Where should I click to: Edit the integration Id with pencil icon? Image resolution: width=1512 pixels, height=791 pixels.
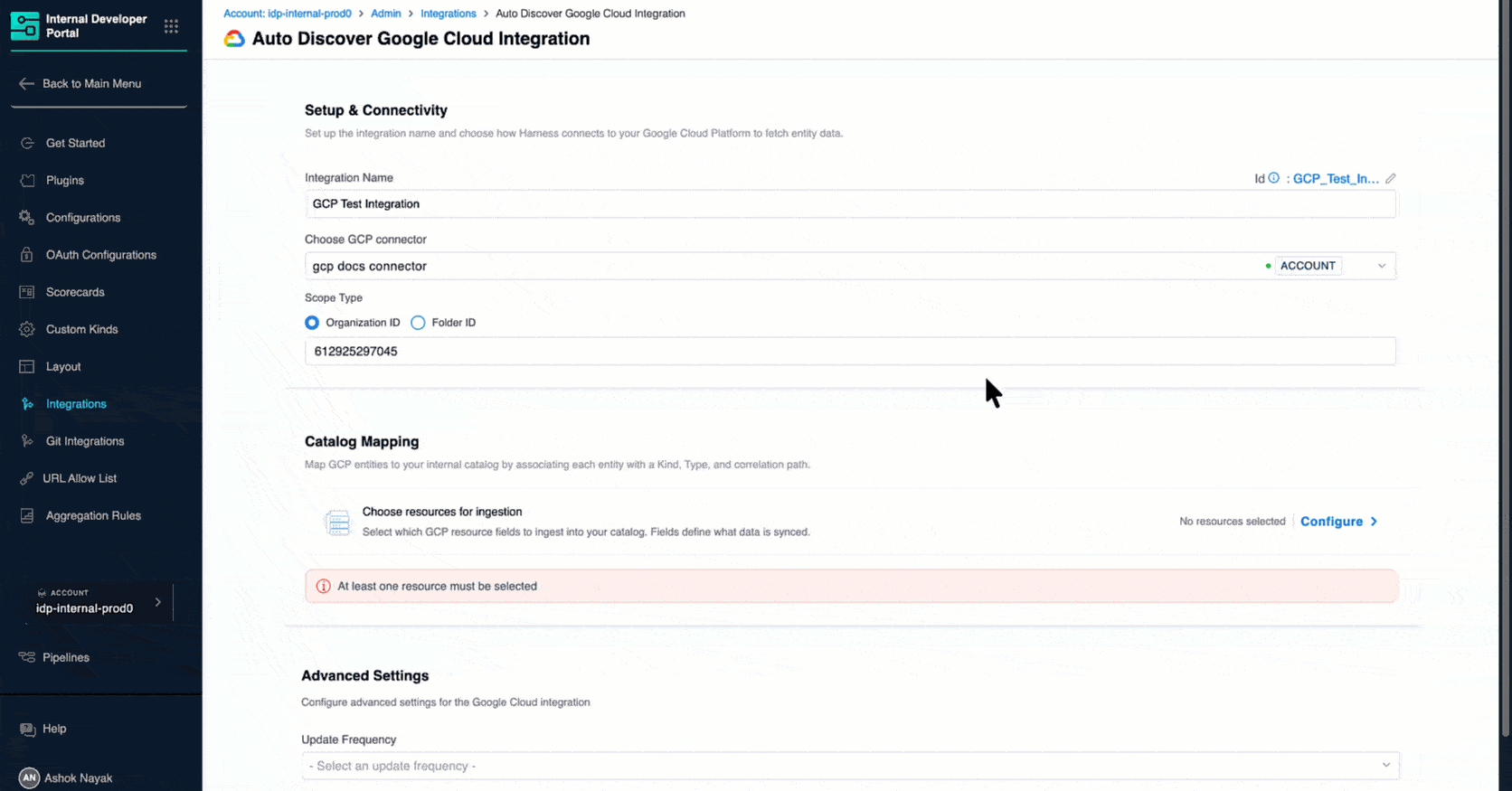click(1391, 178)
